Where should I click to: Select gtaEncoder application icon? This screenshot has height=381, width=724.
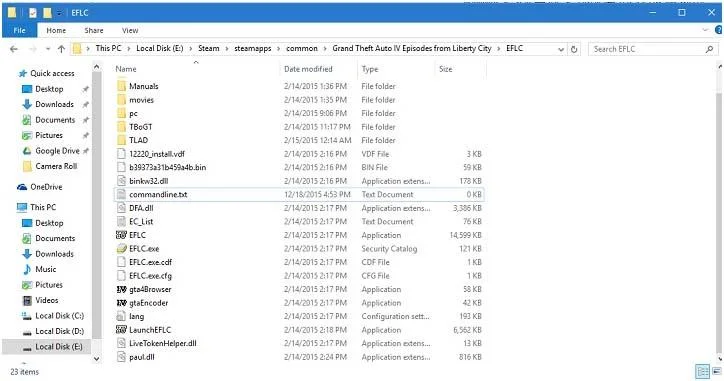point(121,303)
